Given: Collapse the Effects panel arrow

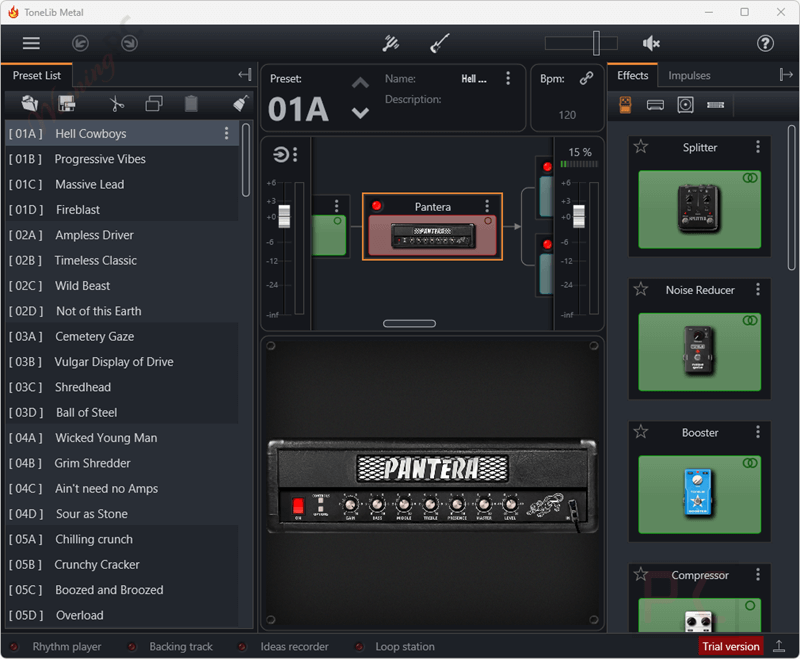Looking at the screenshot, I should [x=786, y=75].
